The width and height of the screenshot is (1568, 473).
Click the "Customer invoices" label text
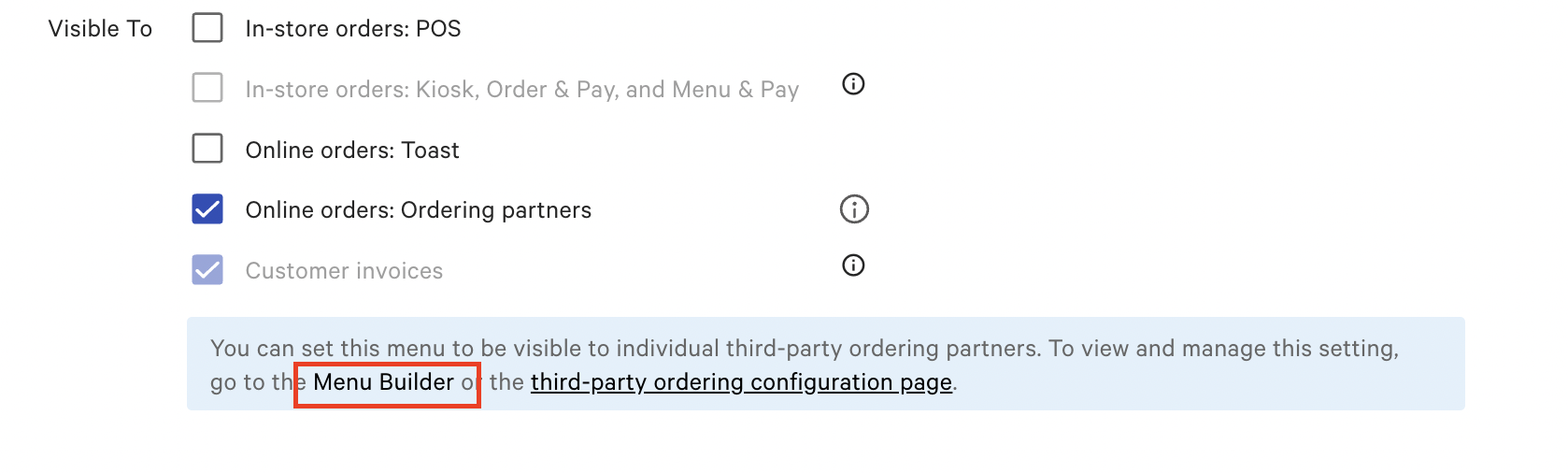click(x=344, y=271)
